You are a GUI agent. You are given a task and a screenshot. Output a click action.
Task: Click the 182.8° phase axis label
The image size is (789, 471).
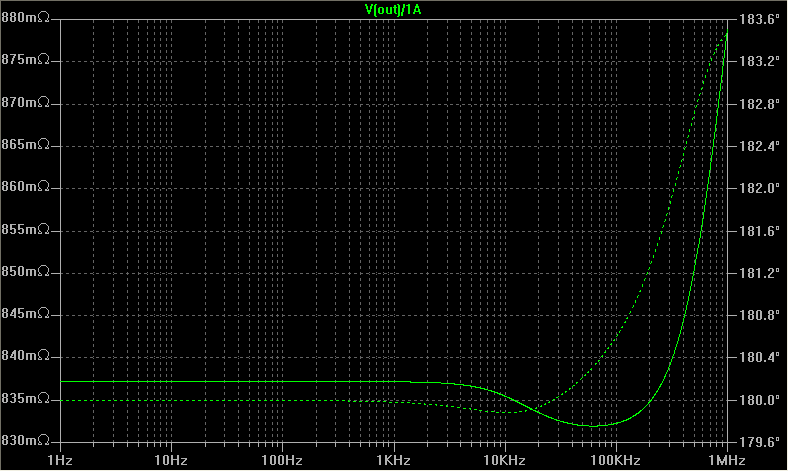coord(759,104)
